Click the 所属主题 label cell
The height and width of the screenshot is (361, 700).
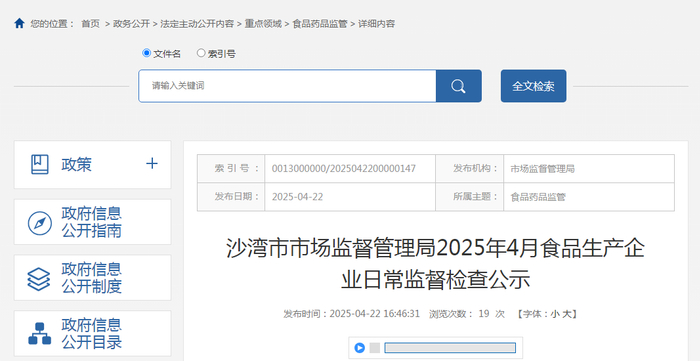[x=470, y=197]
